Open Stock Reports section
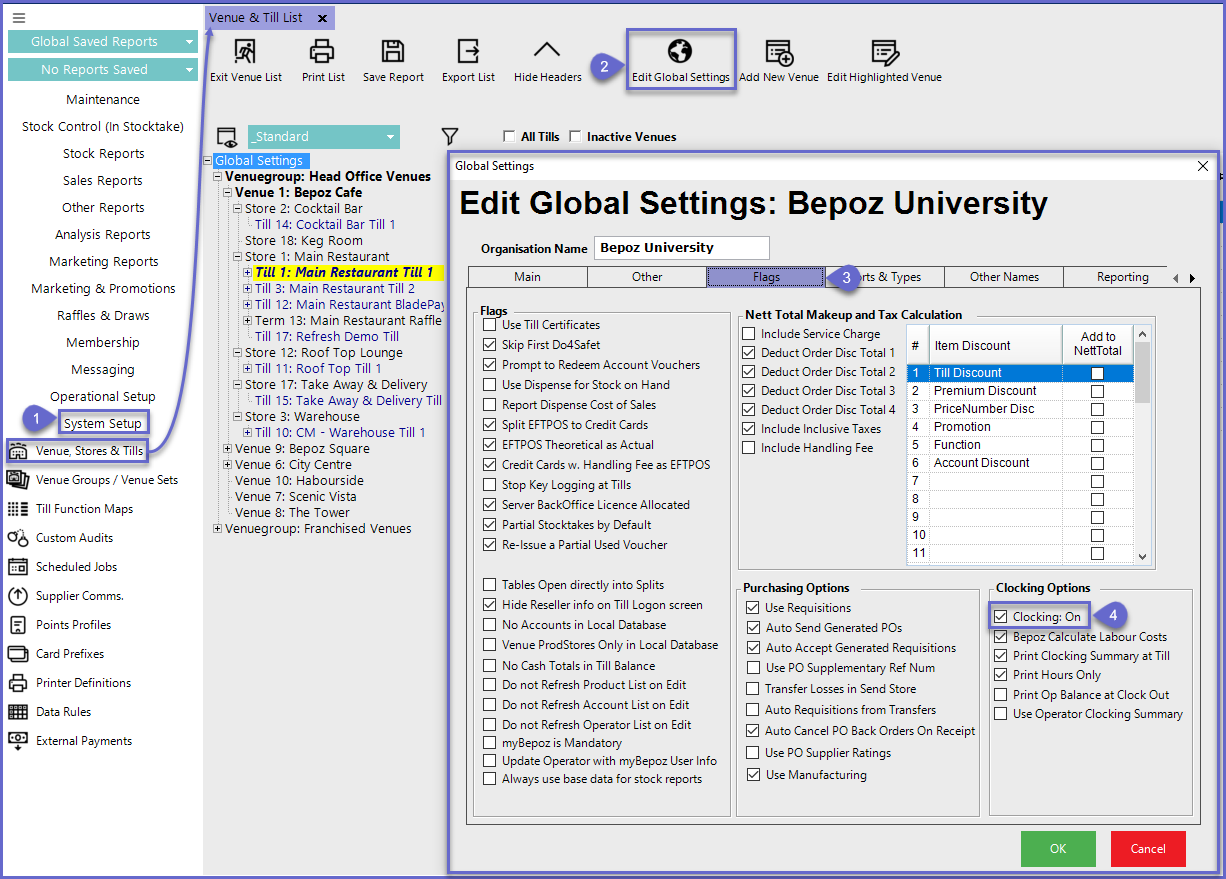Viewport: 1226px width, 879px height. [103, 154]
